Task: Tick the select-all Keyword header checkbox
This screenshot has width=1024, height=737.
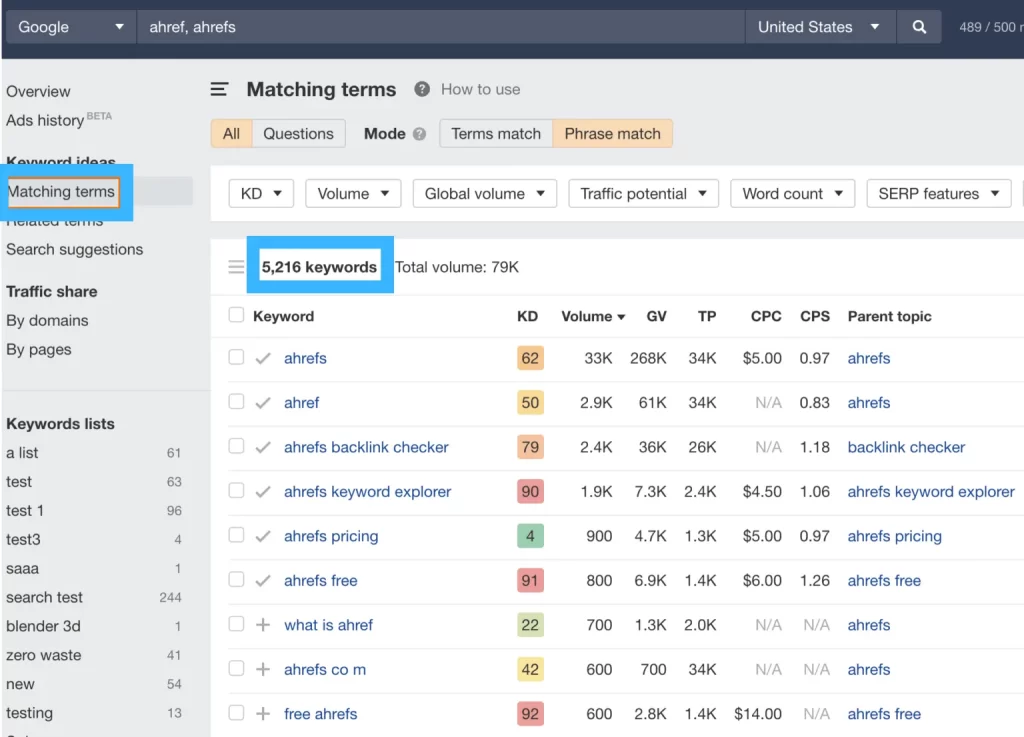Action: (236, 315)
